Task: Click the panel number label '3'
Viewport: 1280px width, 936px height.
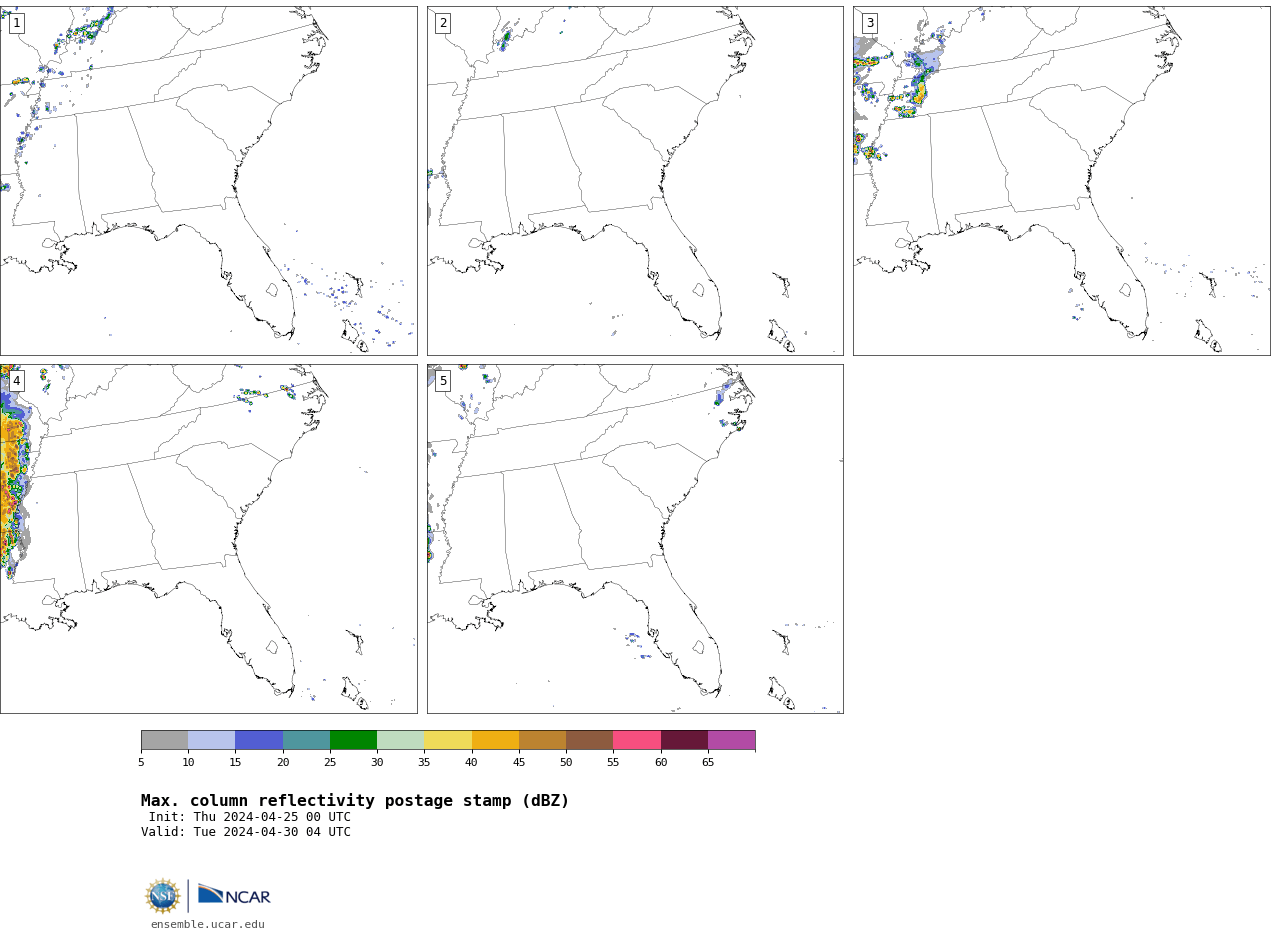Action: (x=869, y=23)
